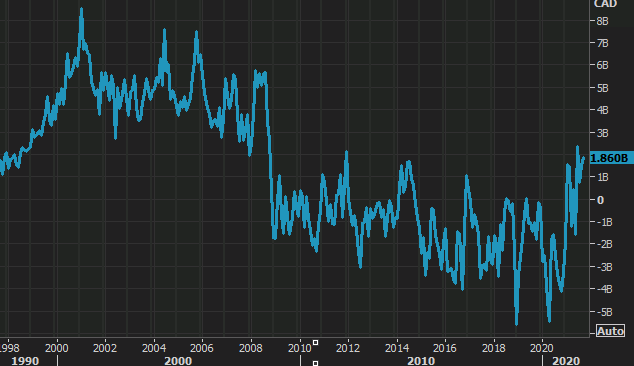The image size is (634, 366).
Task: Click the Auto scale button
Action: [610, 331]
